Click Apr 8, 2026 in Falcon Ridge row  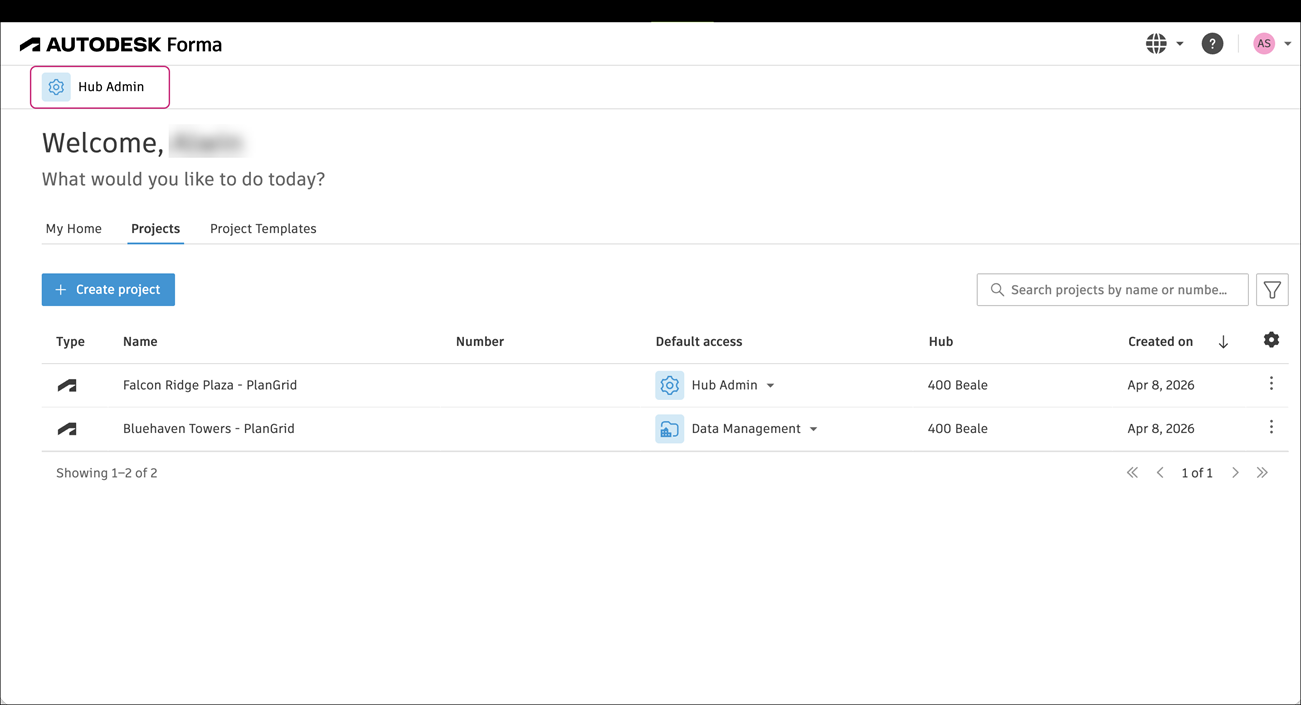point(1160,385)
